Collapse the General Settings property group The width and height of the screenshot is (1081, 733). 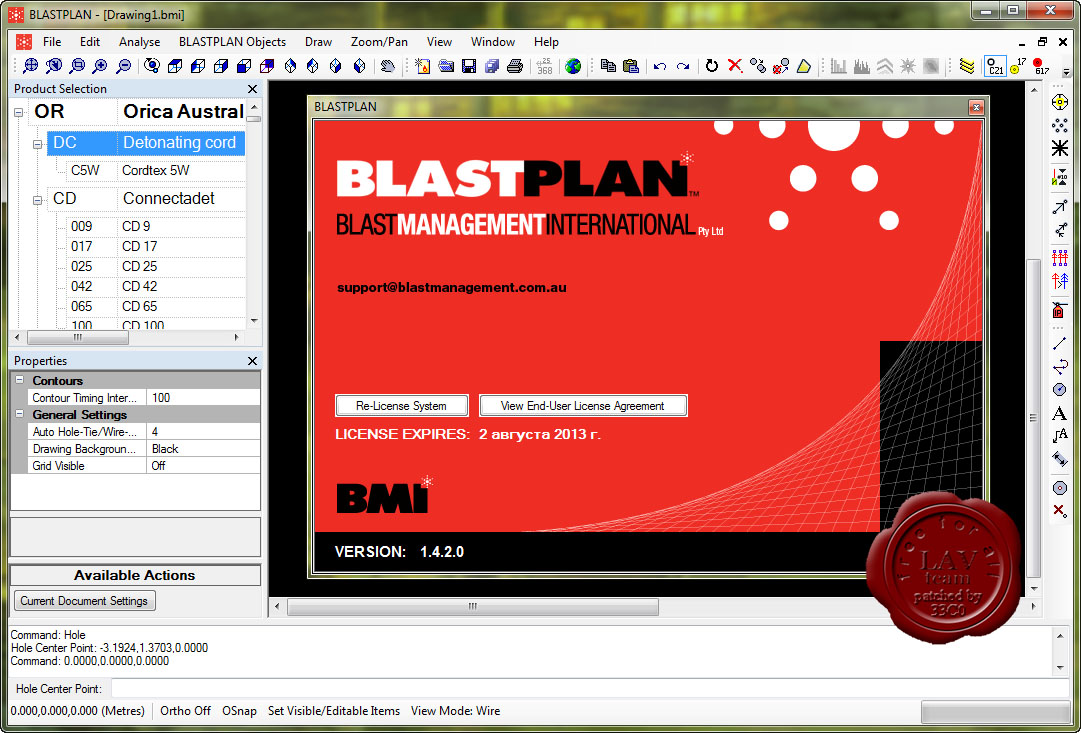[x=19, y=414]
